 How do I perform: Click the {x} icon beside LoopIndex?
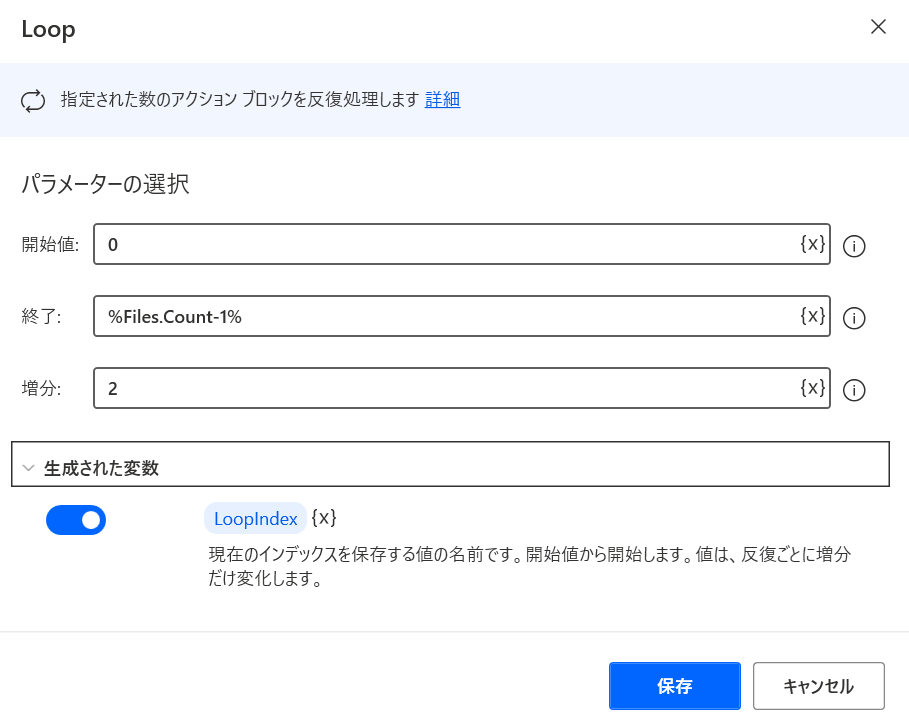pos(324,518)
